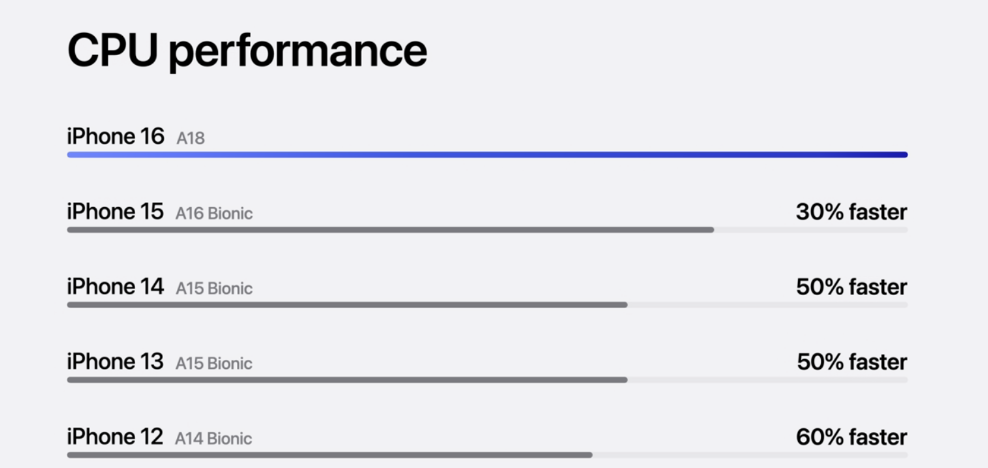The image size is (988, 468).
Task: Click the A16 Bionic chip label
Action: (x=214, y=214)
